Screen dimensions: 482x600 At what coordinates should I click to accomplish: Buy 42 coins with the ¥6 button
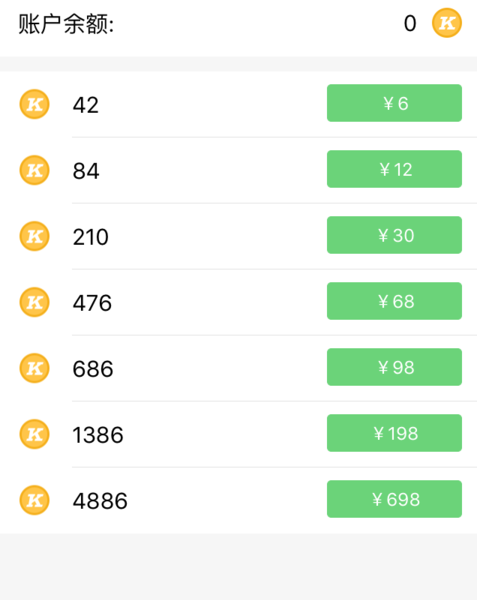tap(394, 103)
